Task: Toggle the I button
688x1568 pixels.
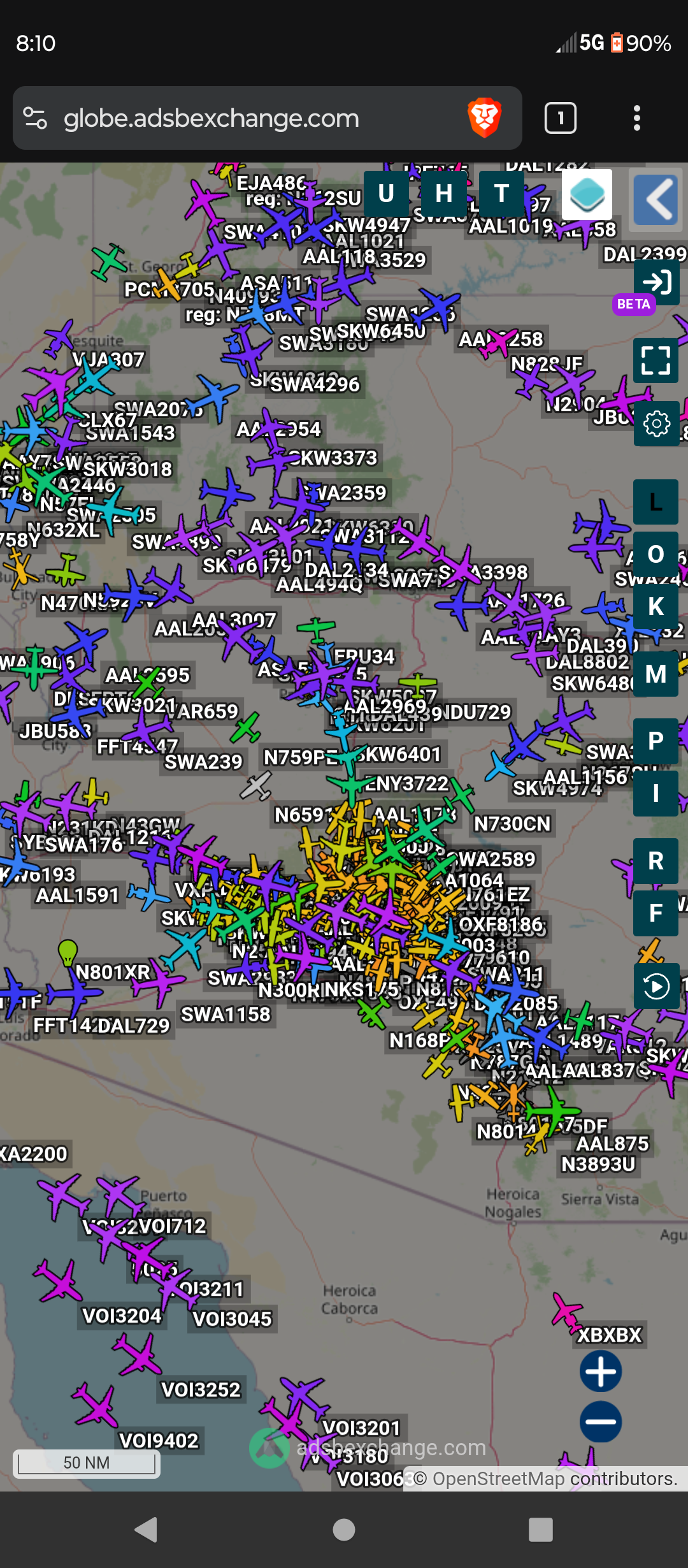Action: [x=656, y=794]
